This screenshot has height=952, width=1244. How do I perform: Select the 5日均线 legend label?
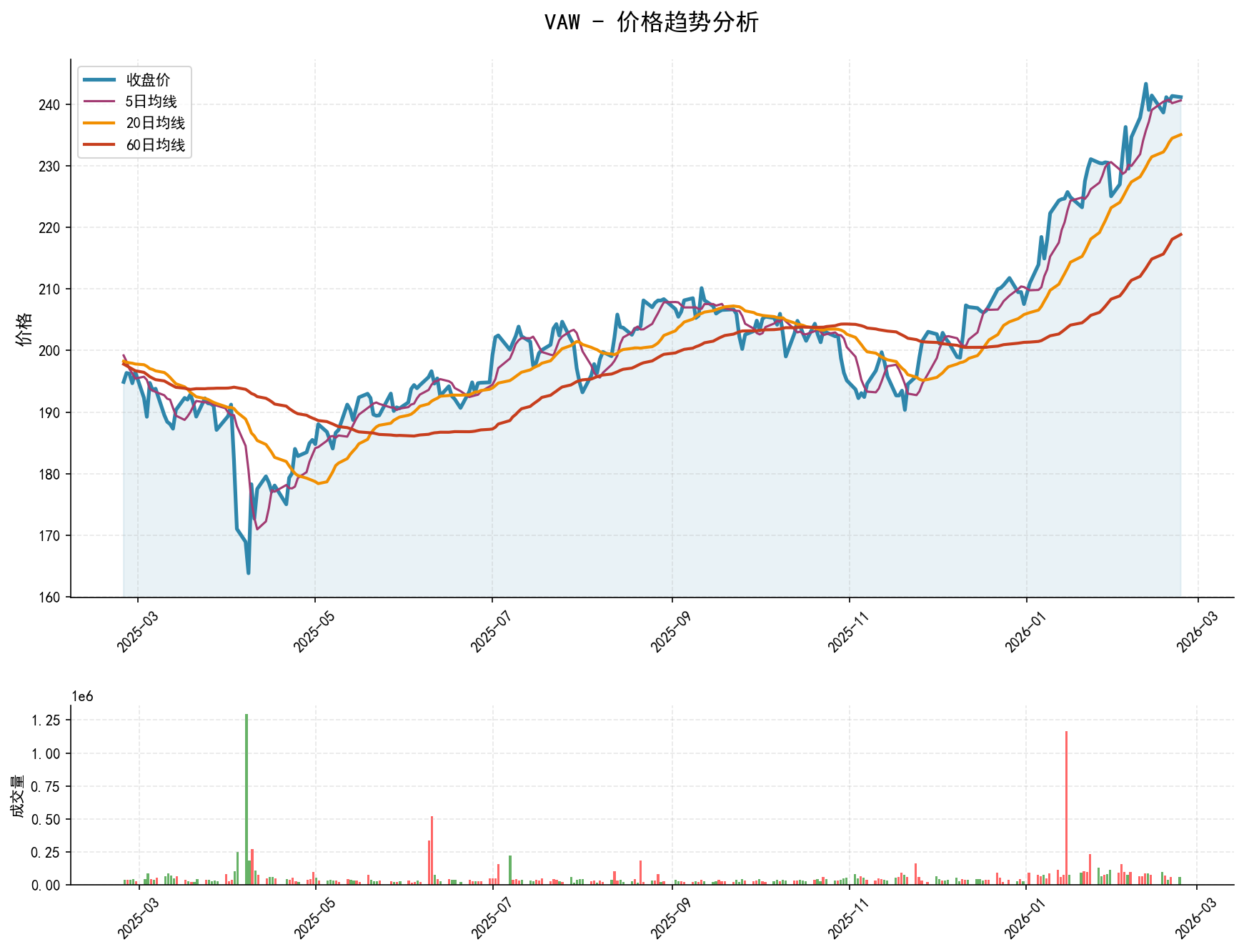coord(151,101)
